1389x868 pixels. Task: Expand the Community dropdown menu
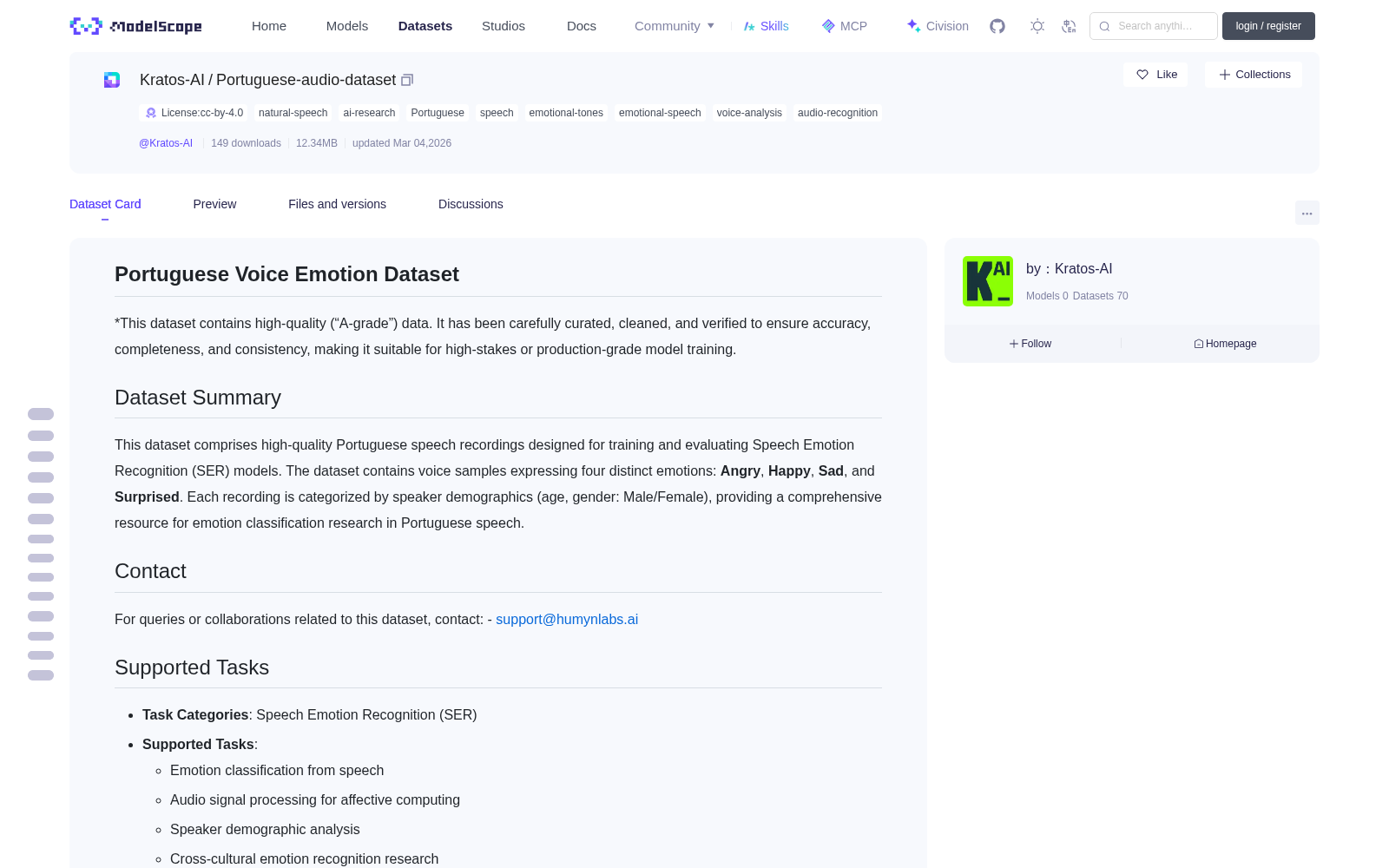point(675,26)
